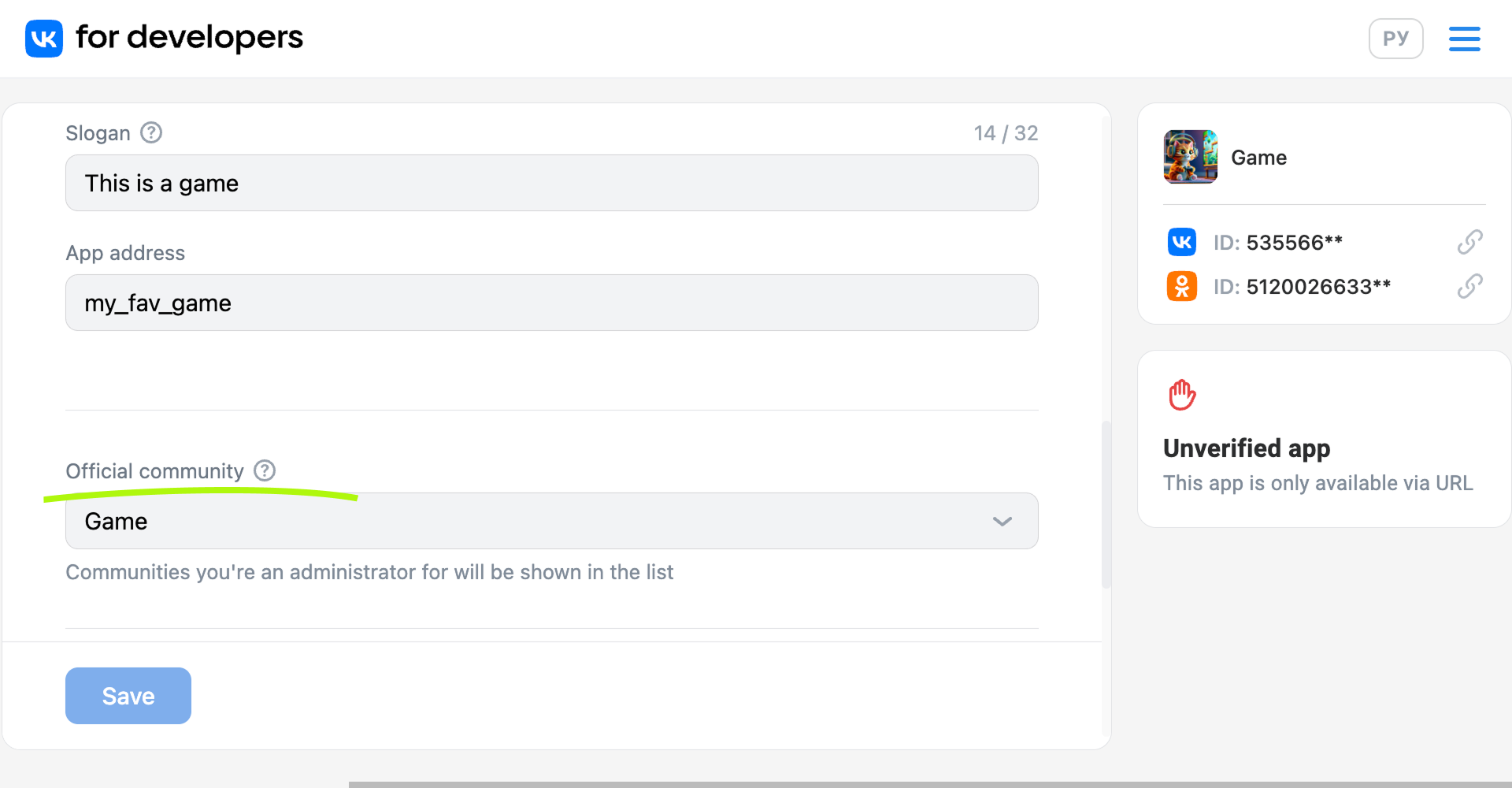
Task: Focus the App address input field
Action: click(x=551, y=303)
